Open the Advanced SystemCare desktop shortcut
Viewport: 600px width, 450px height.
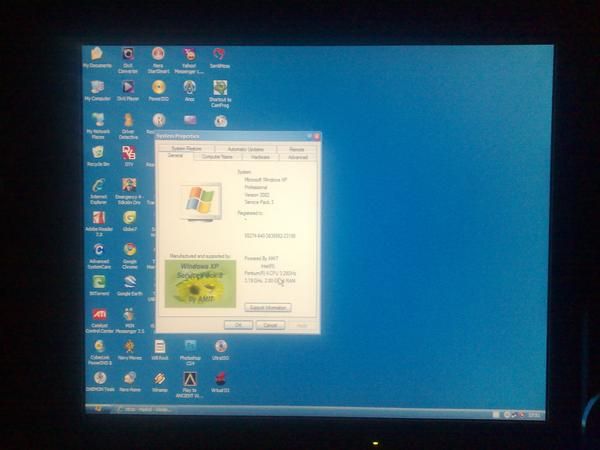99,256
